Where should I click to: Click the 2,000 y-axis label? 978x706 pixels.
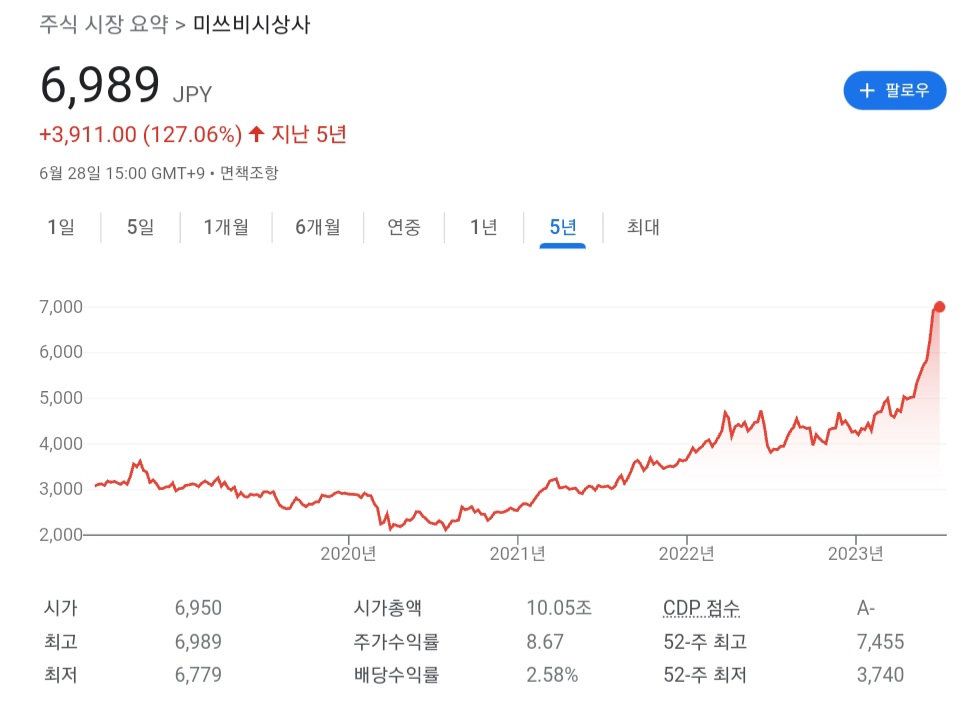pos(61,534)
